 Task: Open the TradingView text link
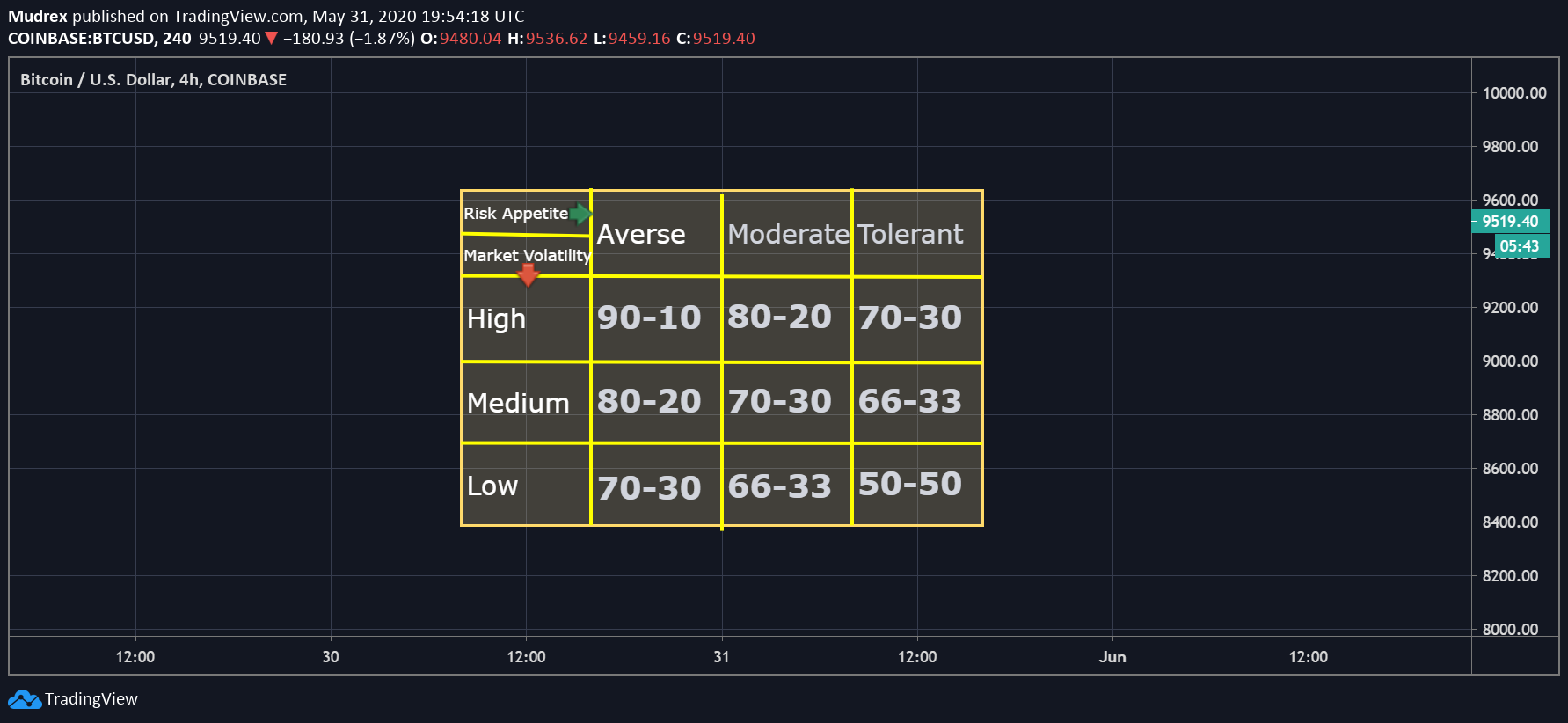click(x=91, y=699)
